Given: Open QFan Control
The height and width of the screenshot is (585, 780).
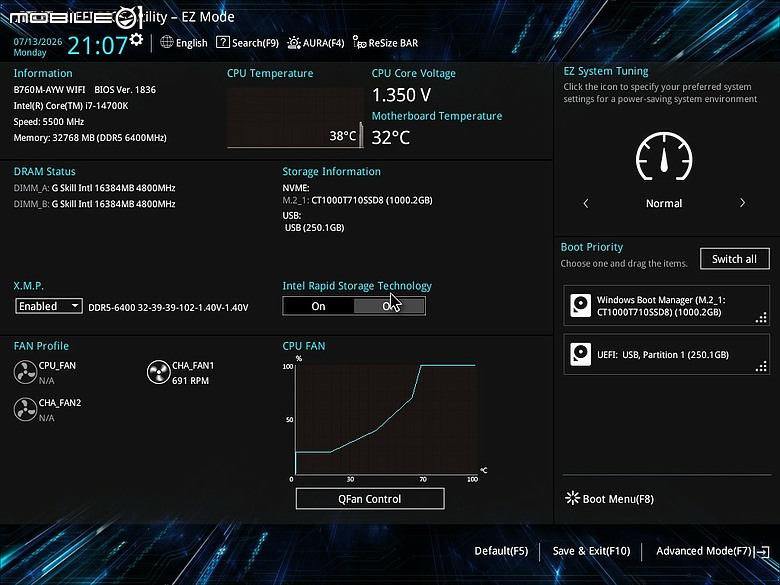Looking at the screenshot, I should coord(370,498).
